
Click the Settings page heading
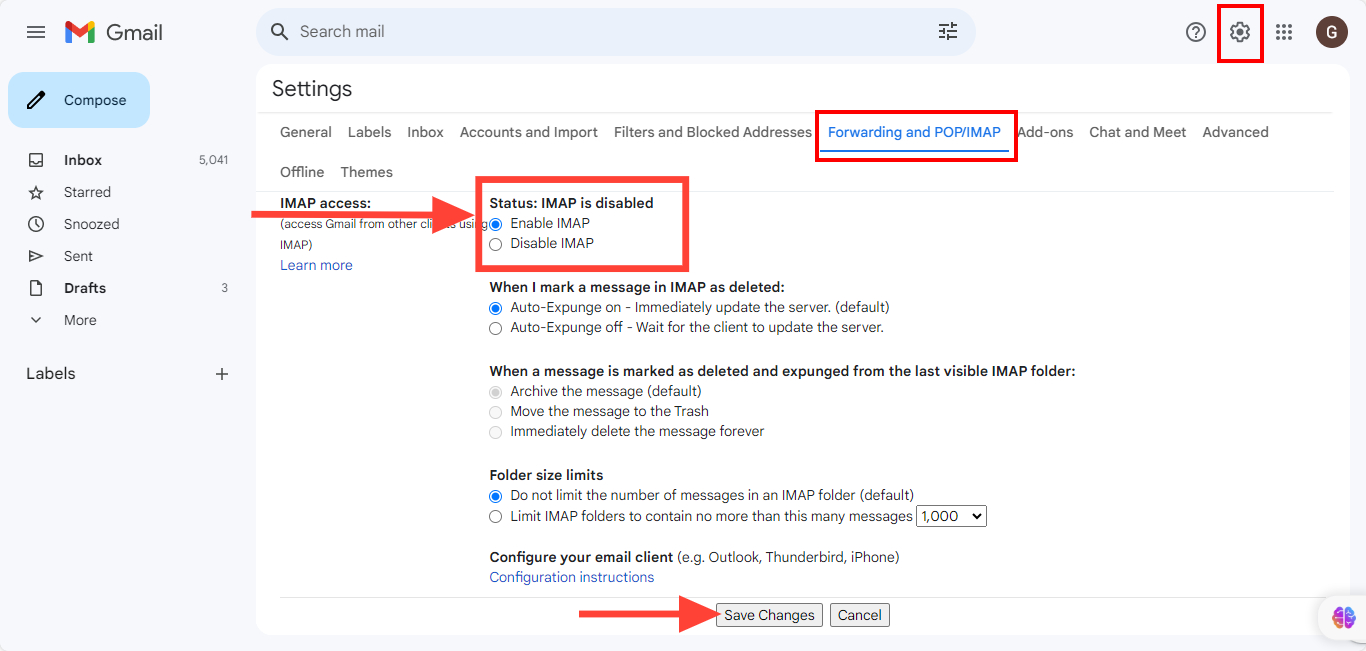click(312, 89)
